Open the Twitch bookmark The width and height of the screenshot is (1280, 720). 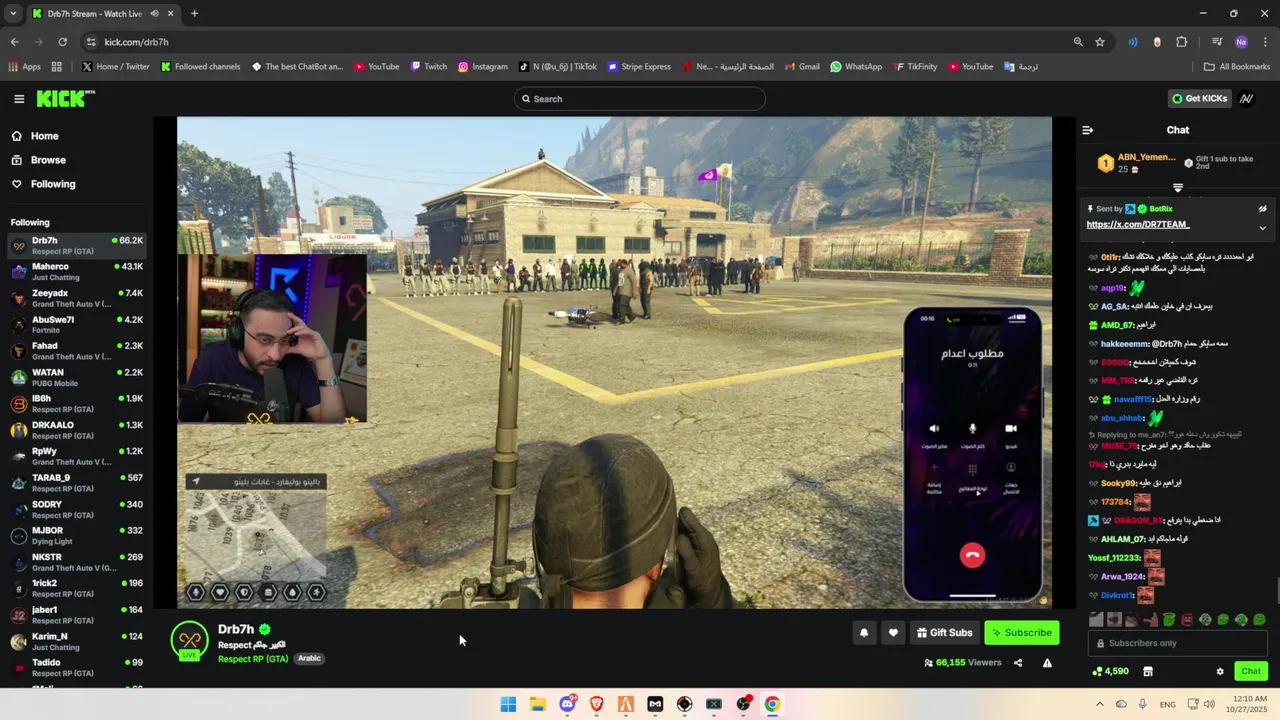(x=427, y=67)
